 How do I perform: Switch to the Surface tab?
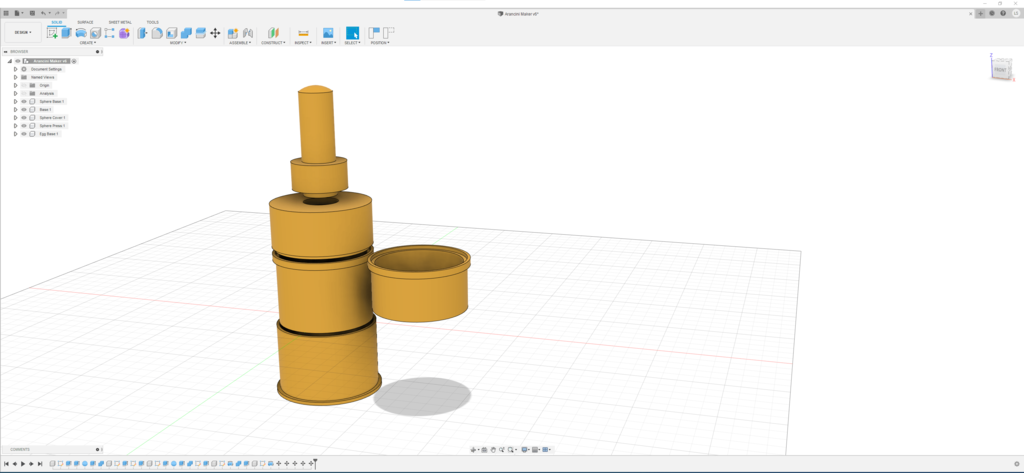[85, 22]
